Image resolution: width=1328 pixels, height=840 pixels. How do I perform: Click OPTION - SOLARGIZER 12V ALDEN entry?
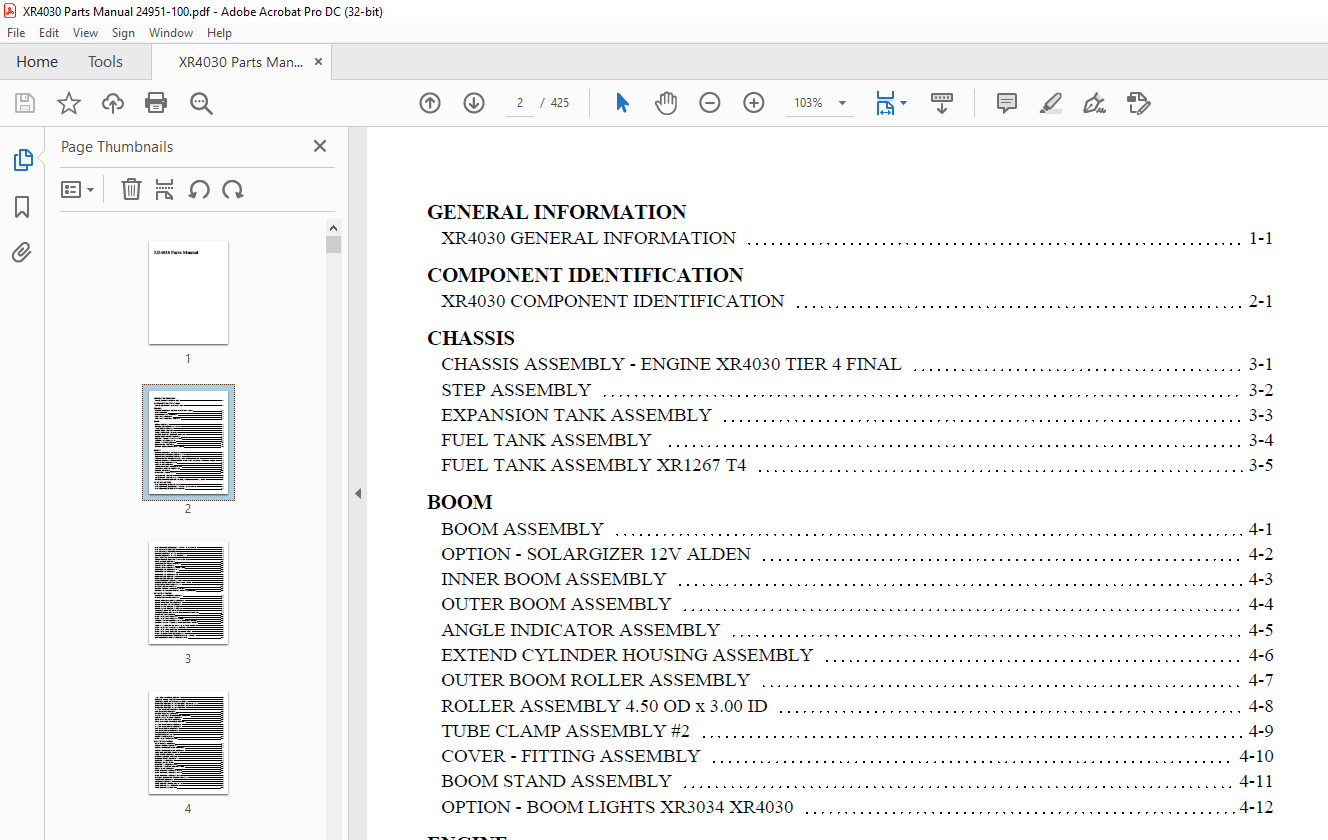pyautogui.click(x=596, y=554)
